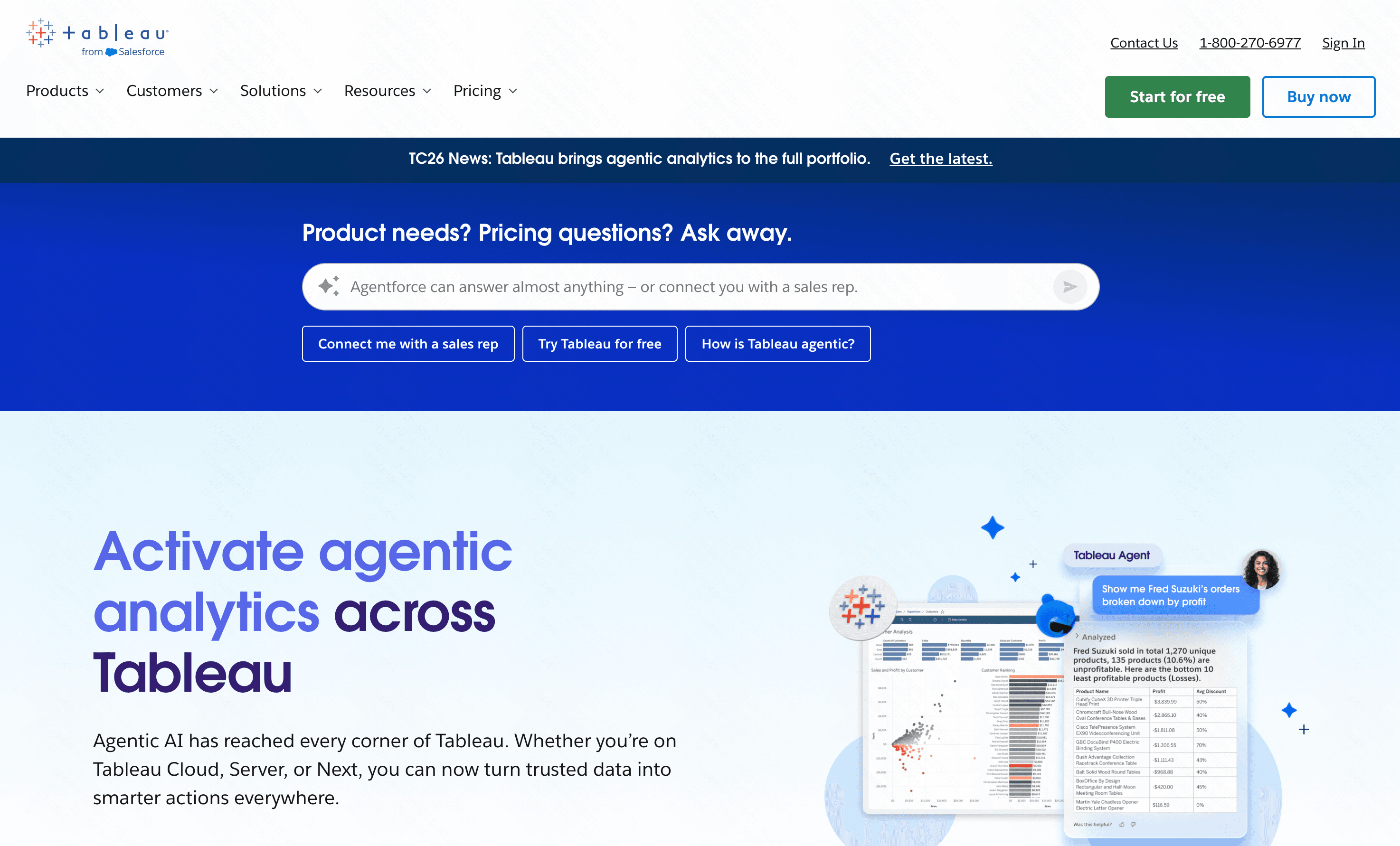Click the blue Astro mascot in hero image
The image size is (1400, 846).
click(x=1055, y=615)
